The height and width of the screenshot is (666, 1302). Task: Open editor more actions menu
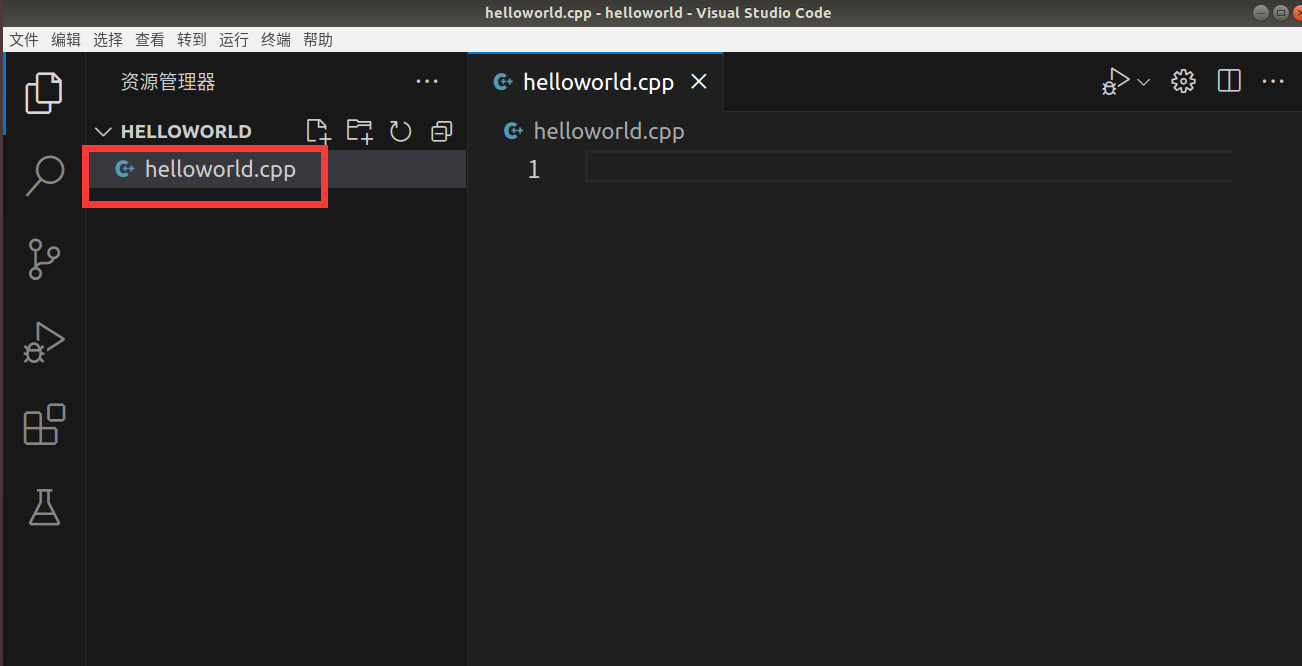(1273, 82)
